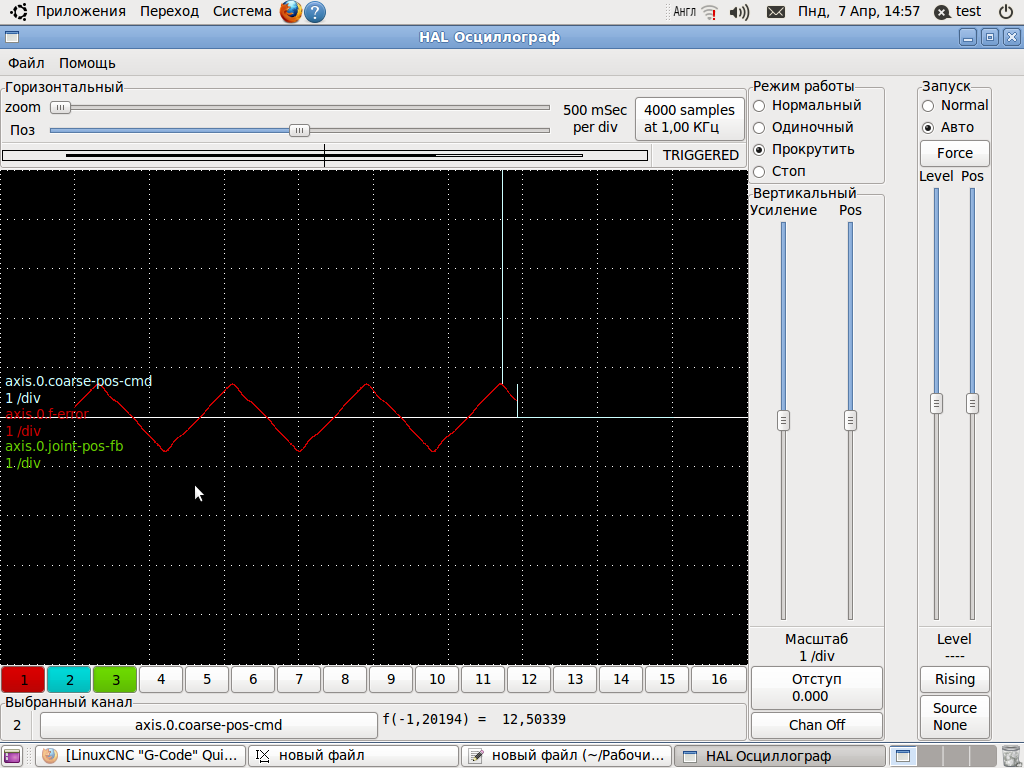Click the Chan Off button

[x=817, y=726]
